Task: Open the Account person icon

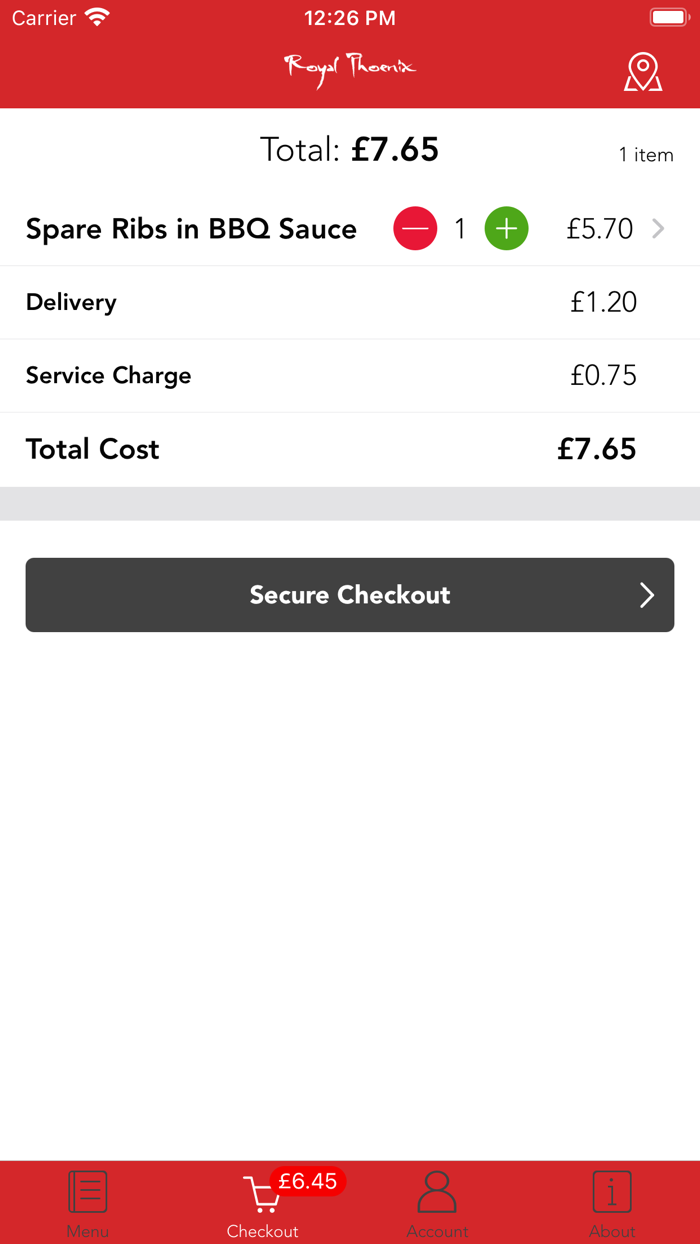Action: (x=437, y=1192)
